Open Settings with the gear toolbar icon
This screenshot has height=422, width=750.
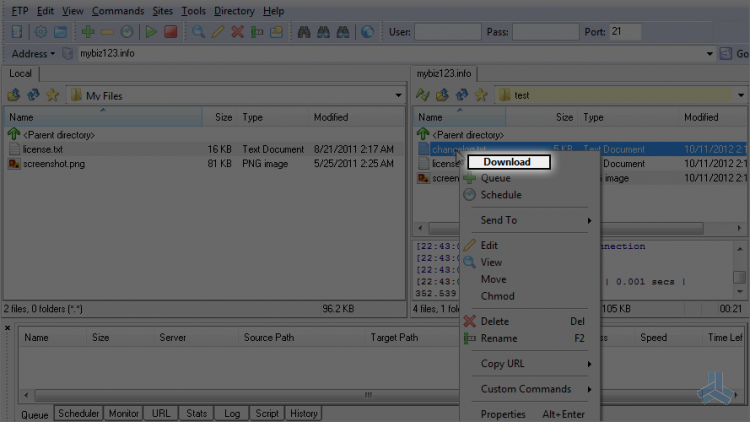[41, 32]
